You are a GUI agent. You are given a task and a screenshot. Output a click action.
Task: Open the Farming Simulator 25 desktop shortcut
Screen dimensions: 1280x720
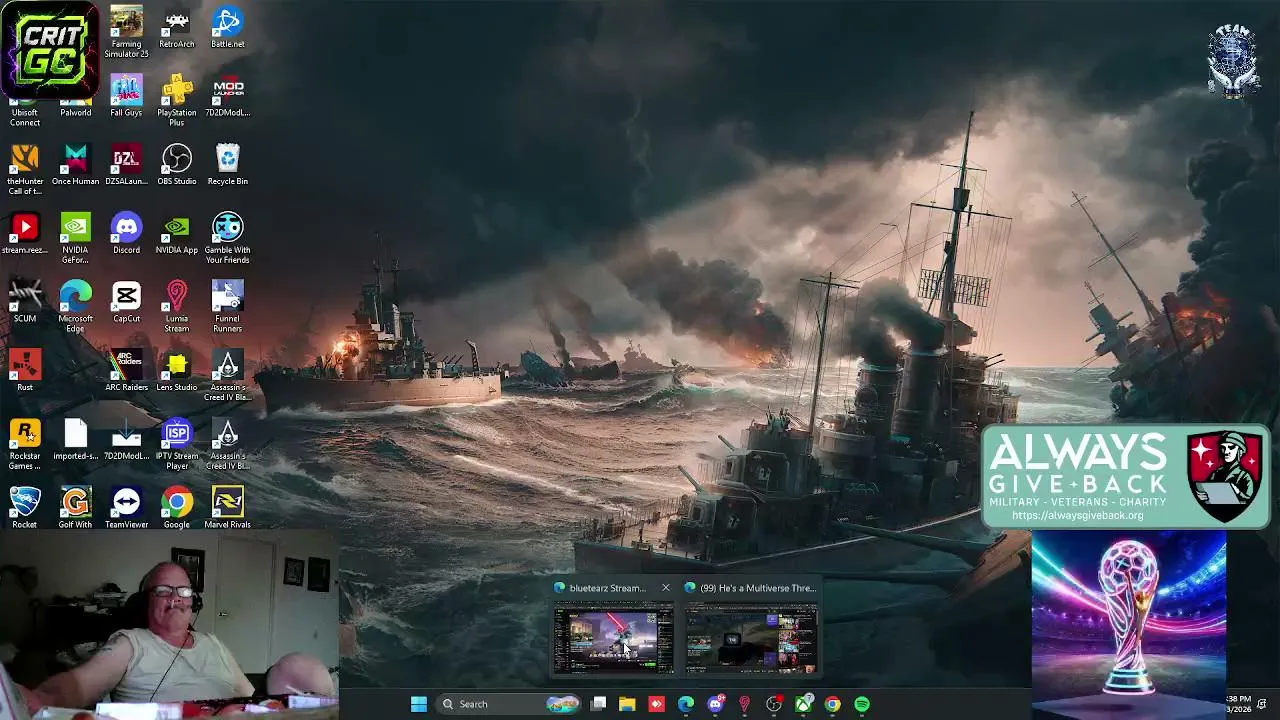[x=126, y=32]
